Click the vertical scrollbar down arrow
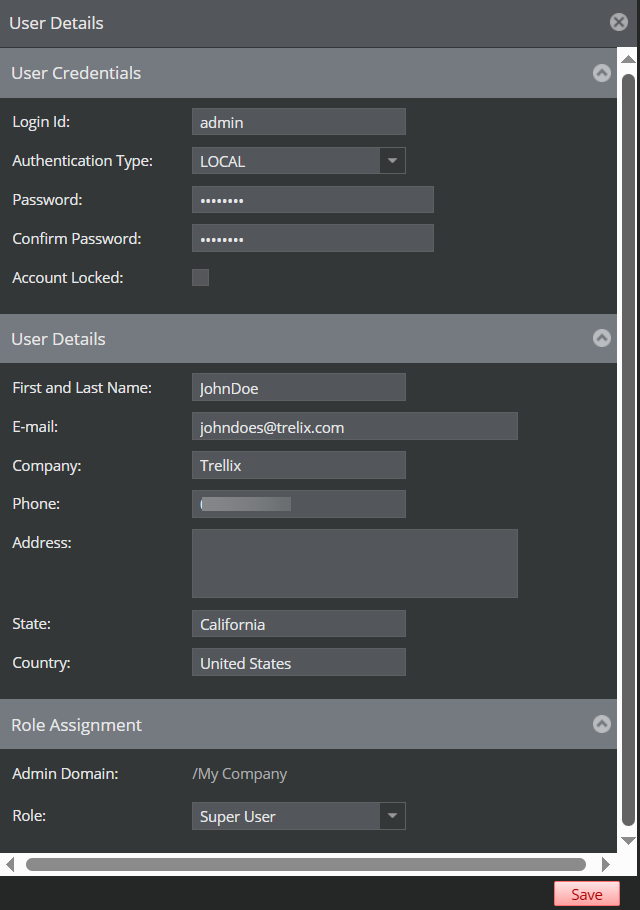 click(x=628, y=841)
